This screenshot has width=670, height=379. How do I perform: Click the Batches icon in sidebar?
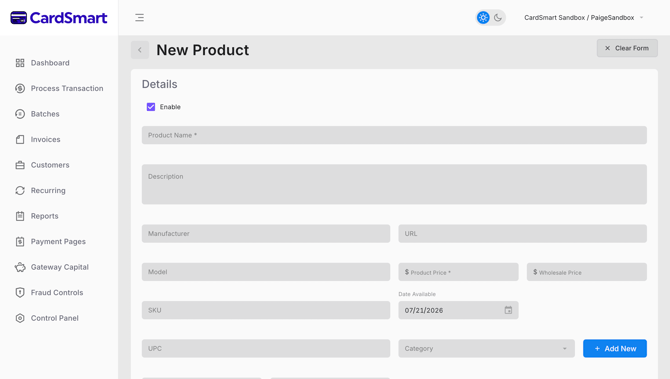point(20,114)
